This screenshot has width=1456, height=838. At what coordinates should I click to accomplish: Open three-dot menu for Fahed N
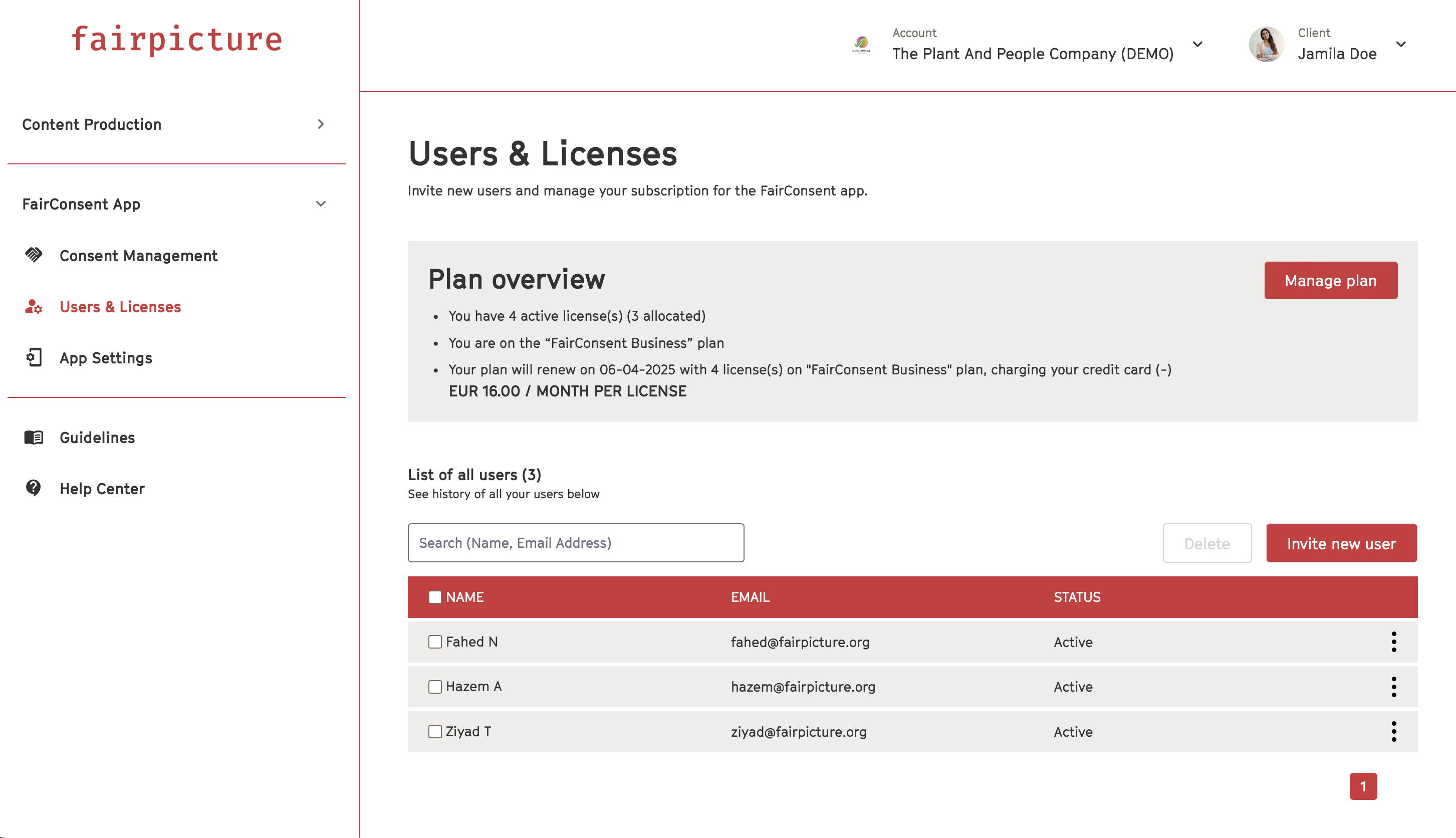tap(1393, 642)
